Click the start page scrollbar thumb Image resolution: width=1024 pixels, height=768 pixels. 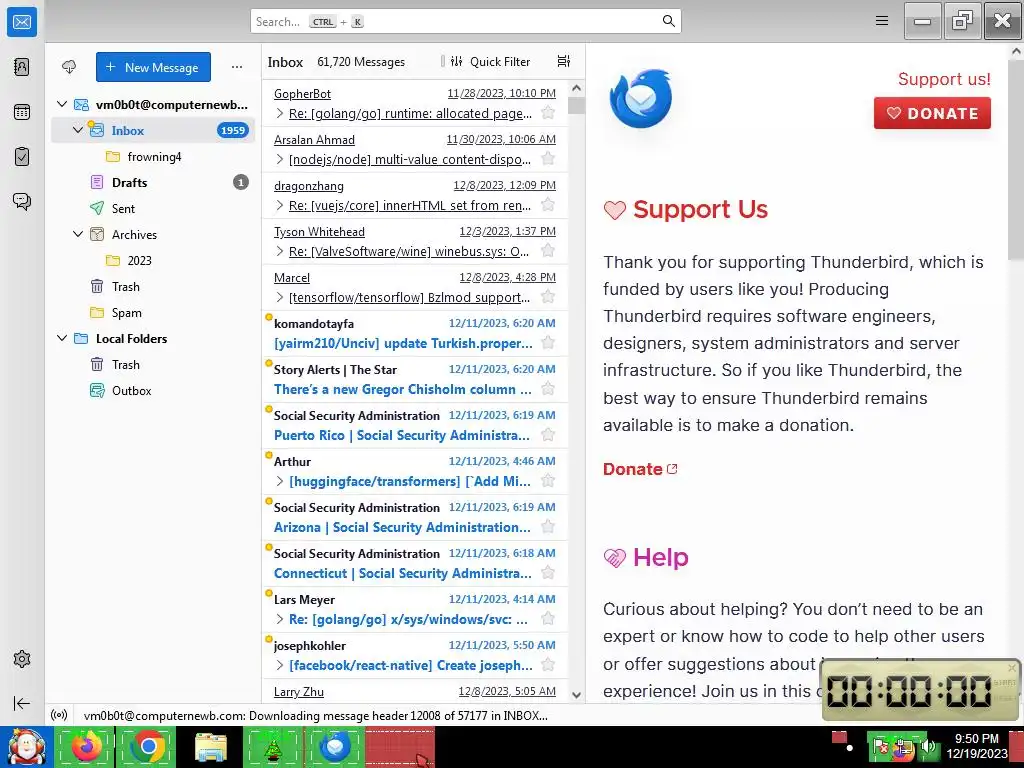tap(1016, 161)
